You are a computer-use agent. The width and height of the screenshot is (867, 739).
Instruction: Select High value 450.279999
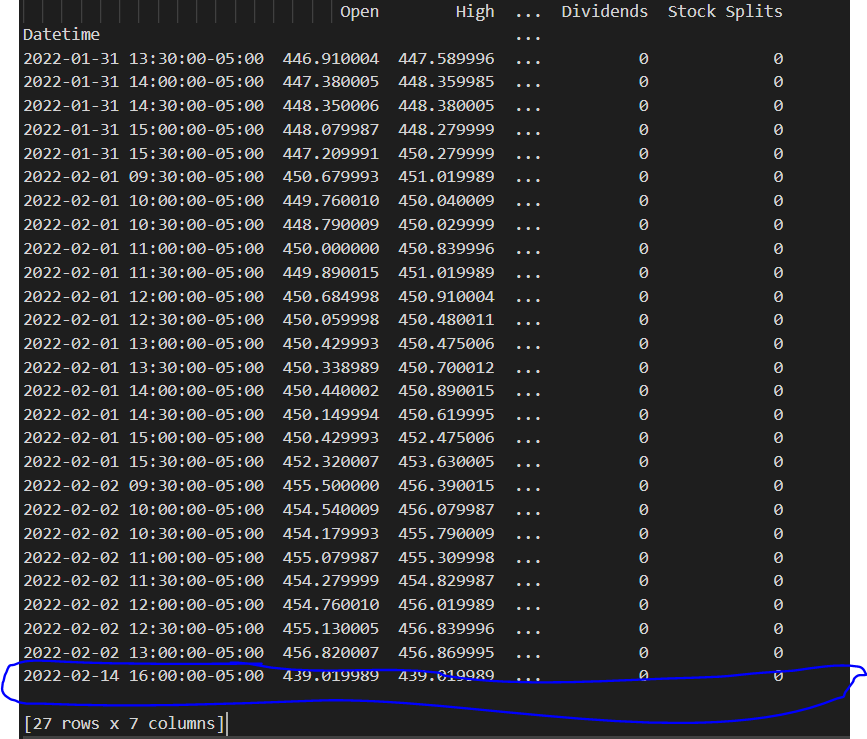click(446, 154)
